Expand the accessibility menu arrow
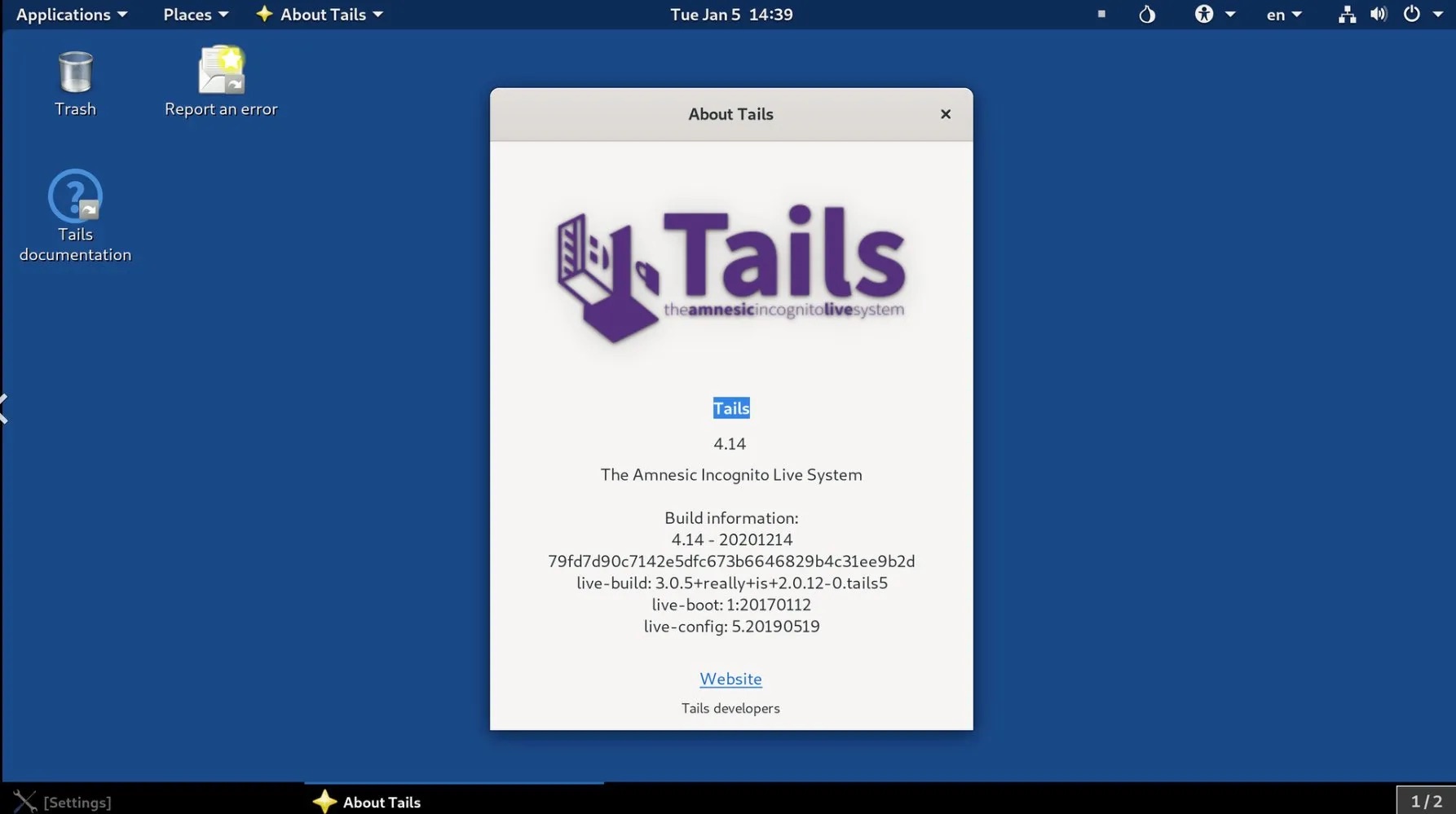This screenshot has width=1456, height=814. coord(1231,14)
